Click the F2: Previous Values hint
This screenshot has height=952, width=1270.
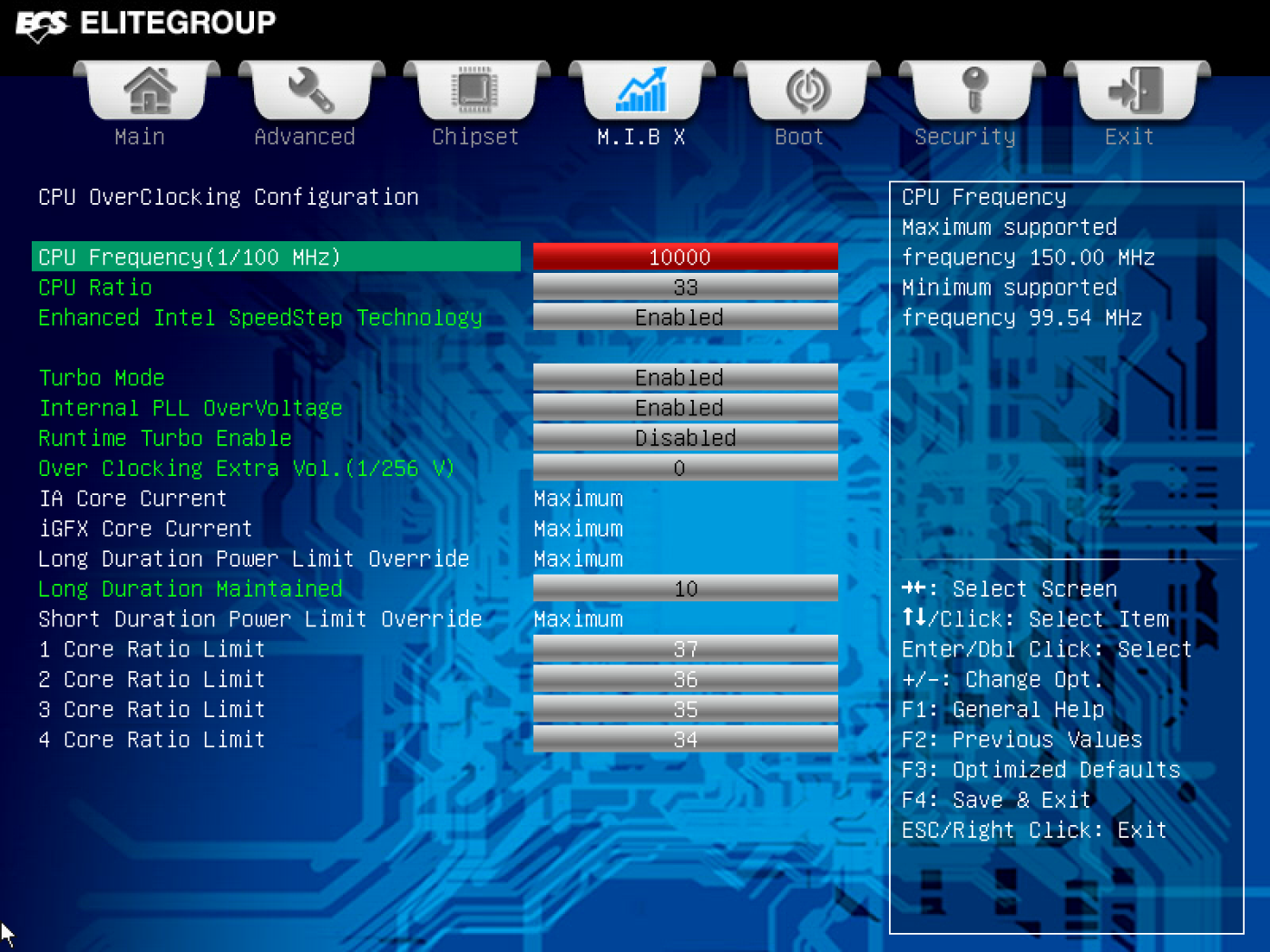pos(1022,740)
